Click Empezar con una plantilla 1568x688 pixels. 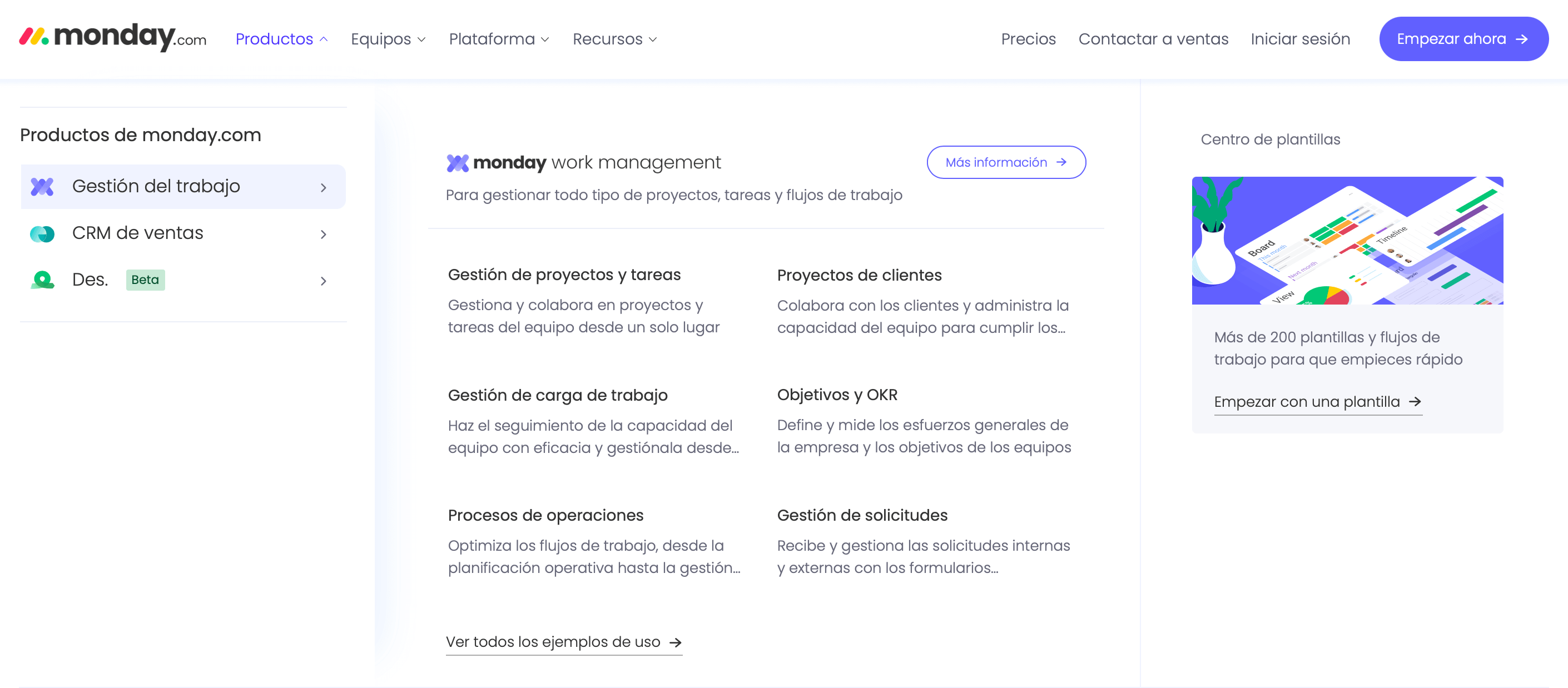pyautogui.click(x=1307, y=401)
